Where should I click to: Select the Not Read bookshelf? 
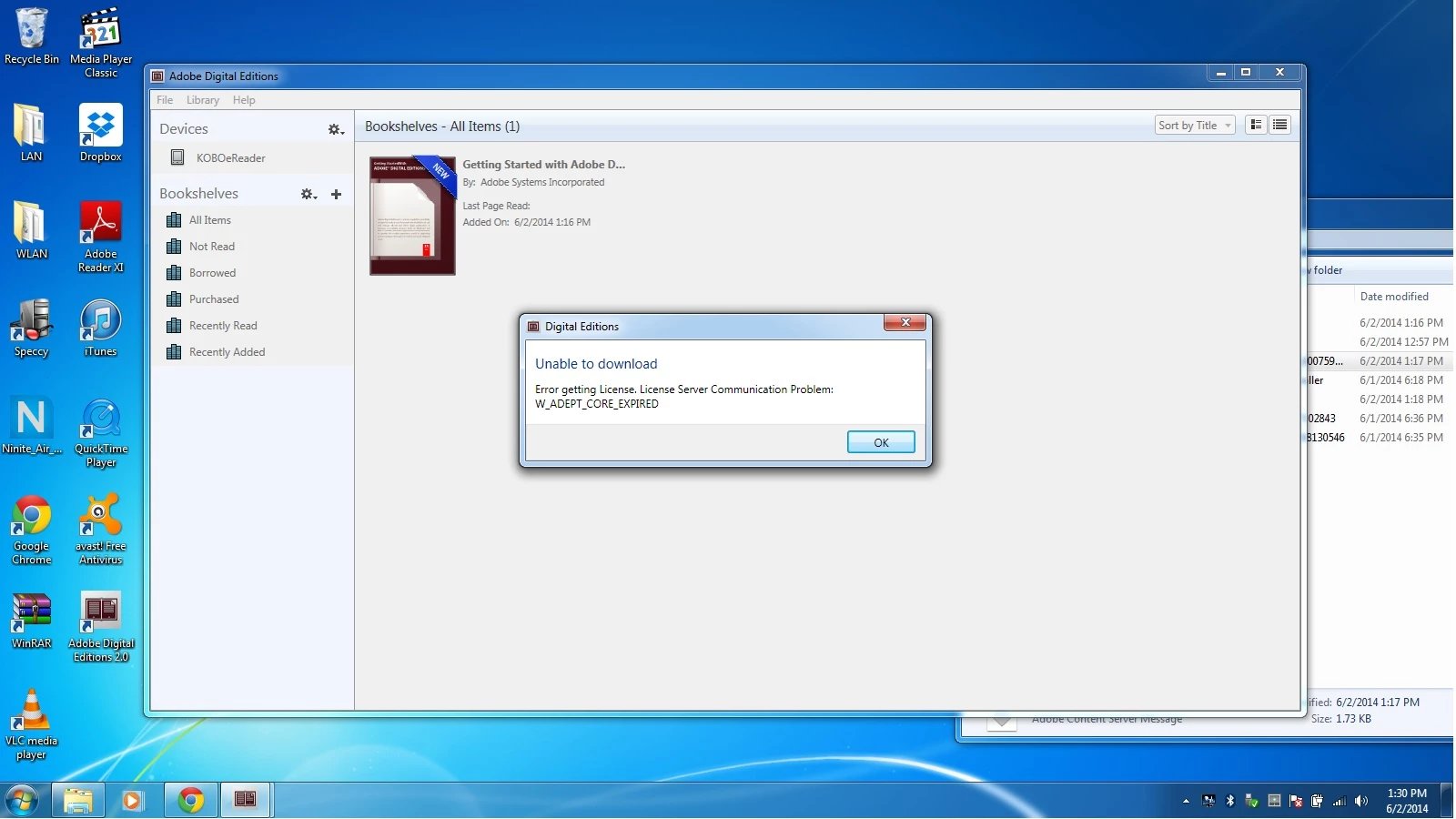(252, 247)
